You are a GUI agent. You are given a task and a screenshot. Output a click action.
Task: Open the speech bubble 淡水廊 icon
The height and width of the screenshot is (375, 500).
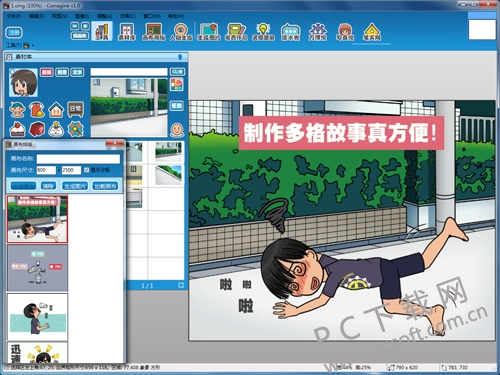[x=291, y=32]
